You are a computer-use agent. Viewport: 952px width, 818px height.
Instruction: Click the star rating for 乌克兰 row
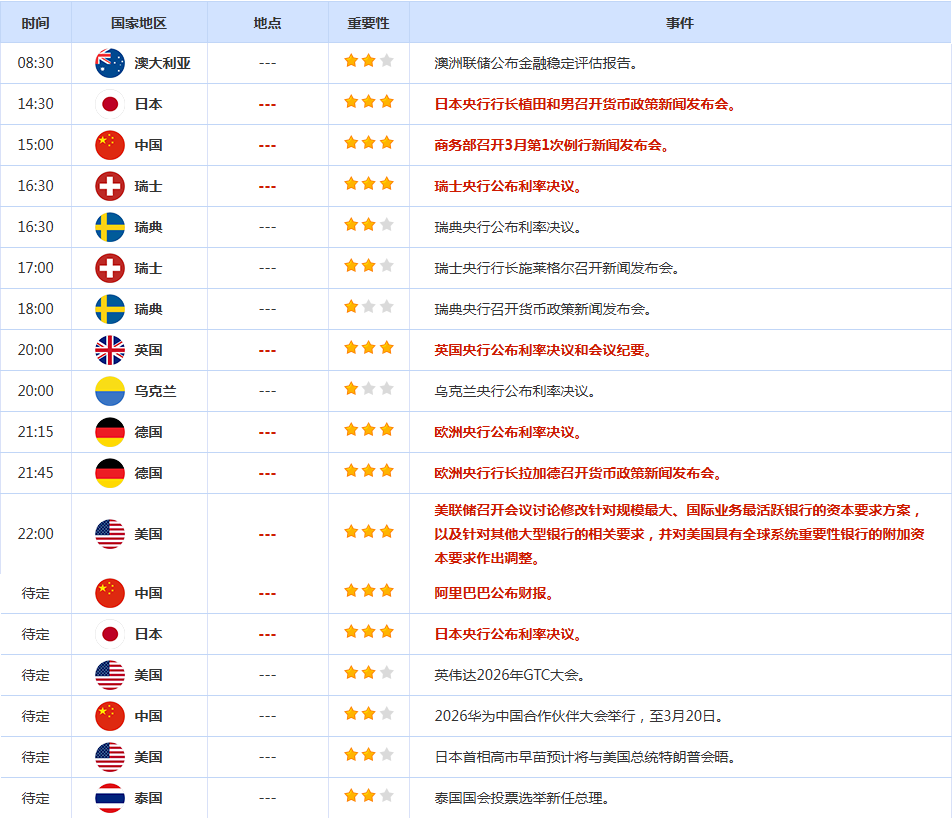pyautogui.click(x=368, y=389)
